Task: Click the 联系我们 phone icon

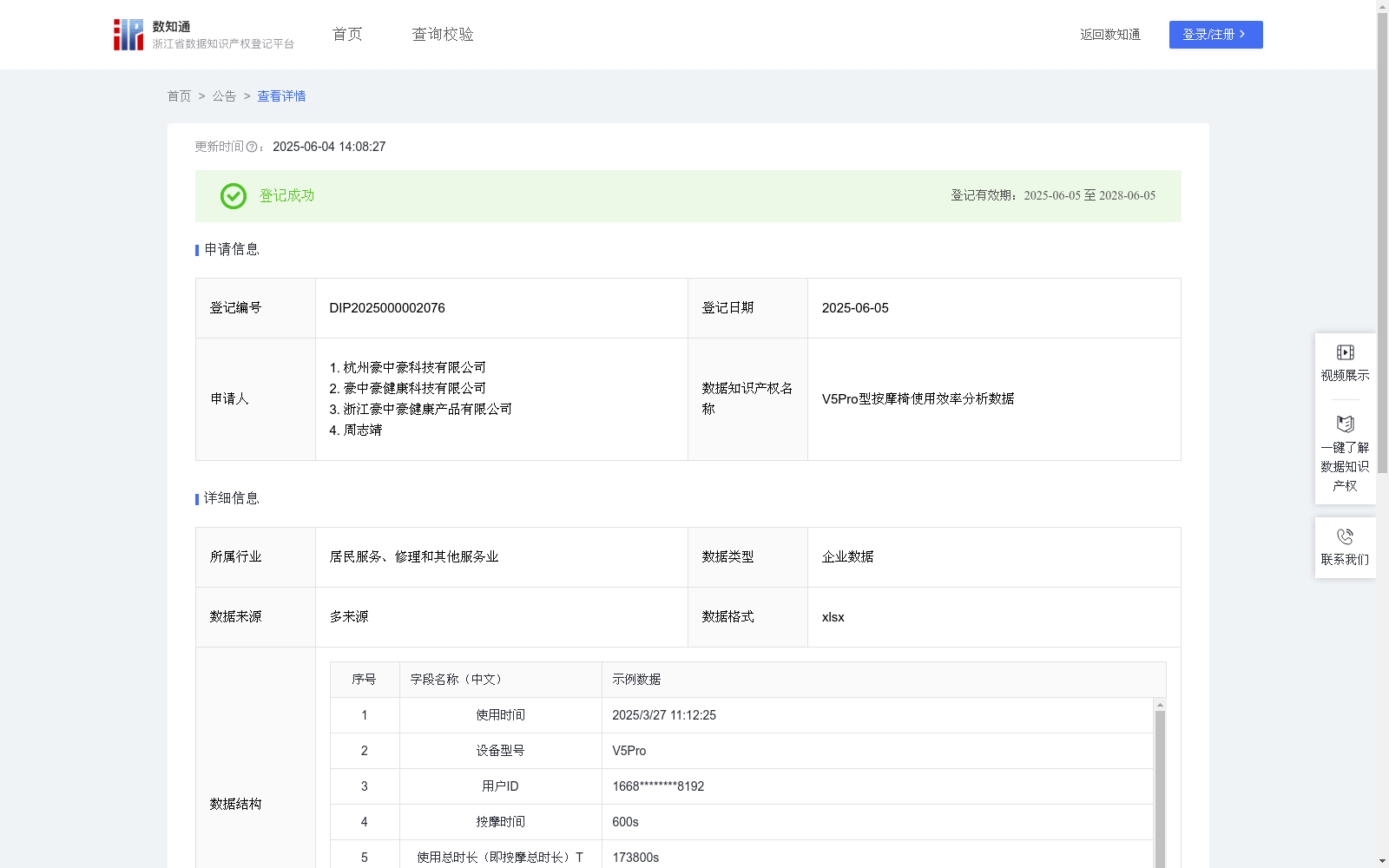Action: pos(1345,536)
